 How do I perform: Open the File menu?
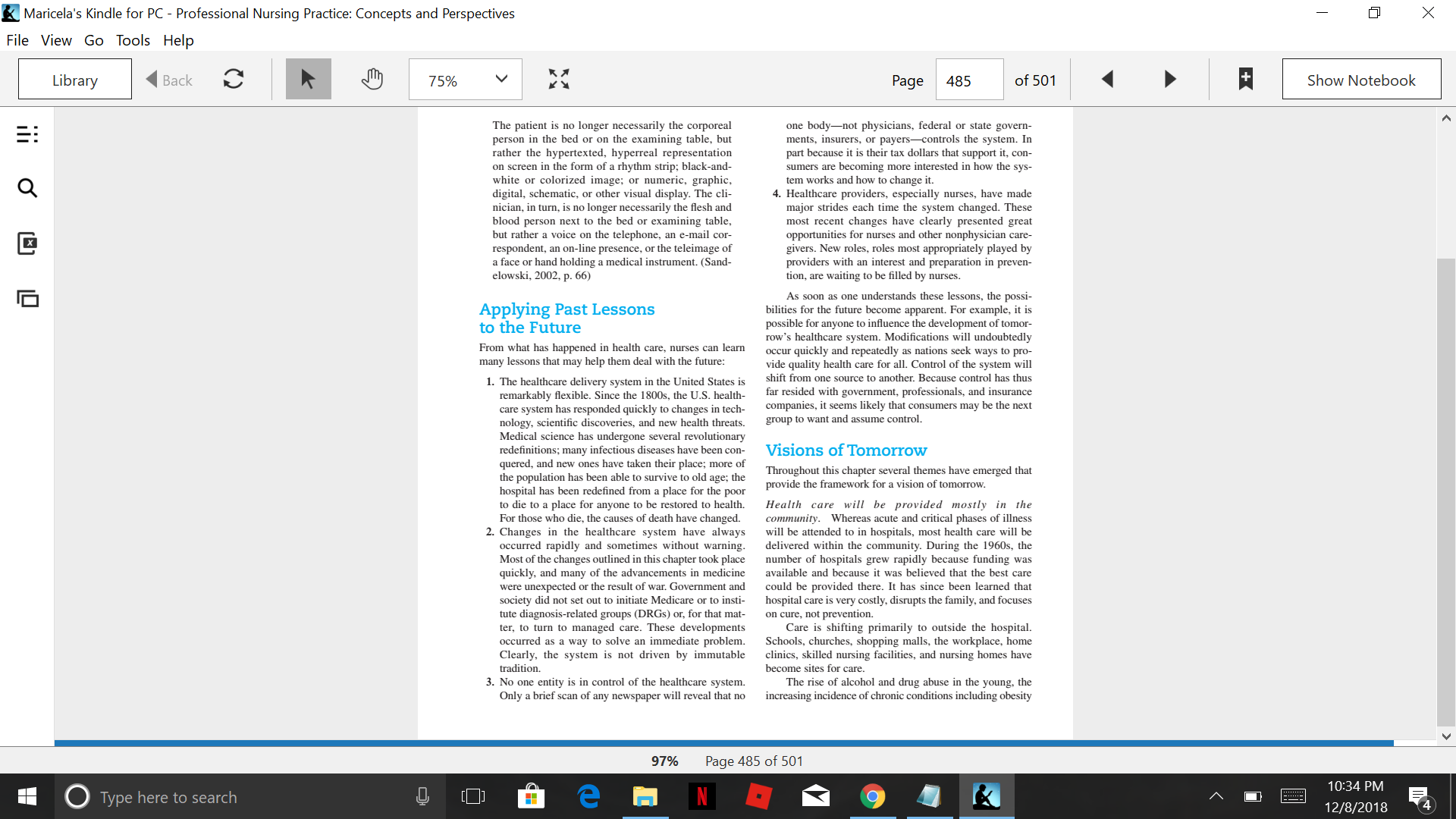coord(17,40)
